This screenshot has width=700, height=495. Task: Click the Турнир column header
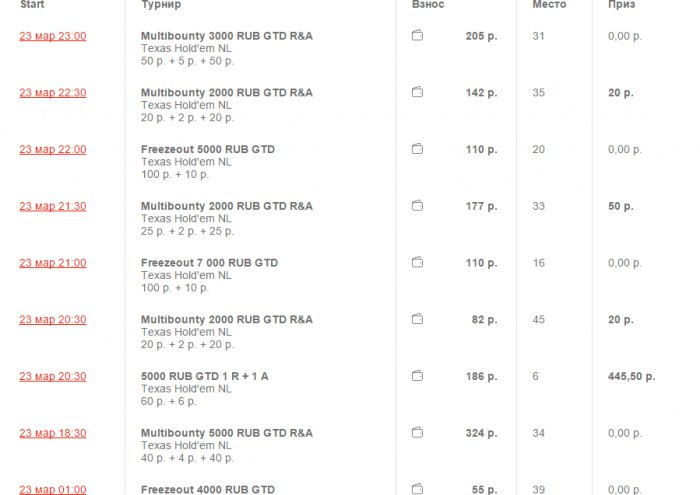(161, 5)
